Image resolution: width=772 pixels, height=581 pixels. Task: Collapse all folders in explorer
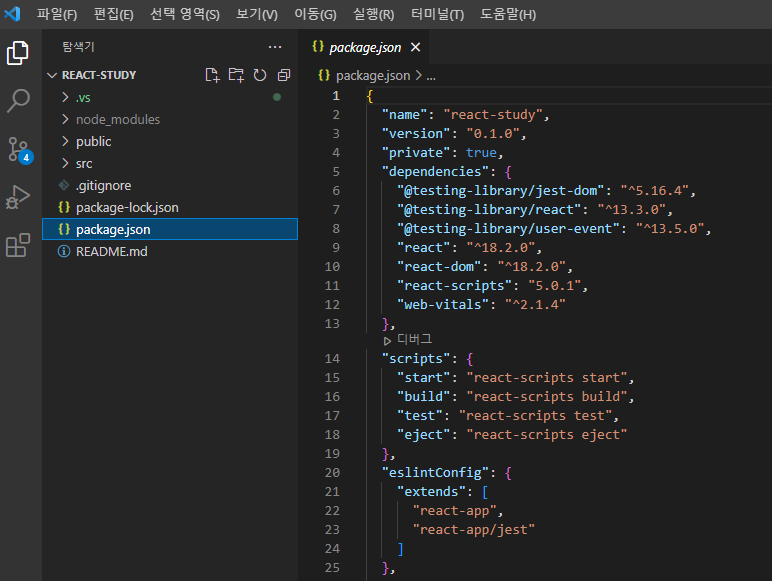(x=284, y=75)
